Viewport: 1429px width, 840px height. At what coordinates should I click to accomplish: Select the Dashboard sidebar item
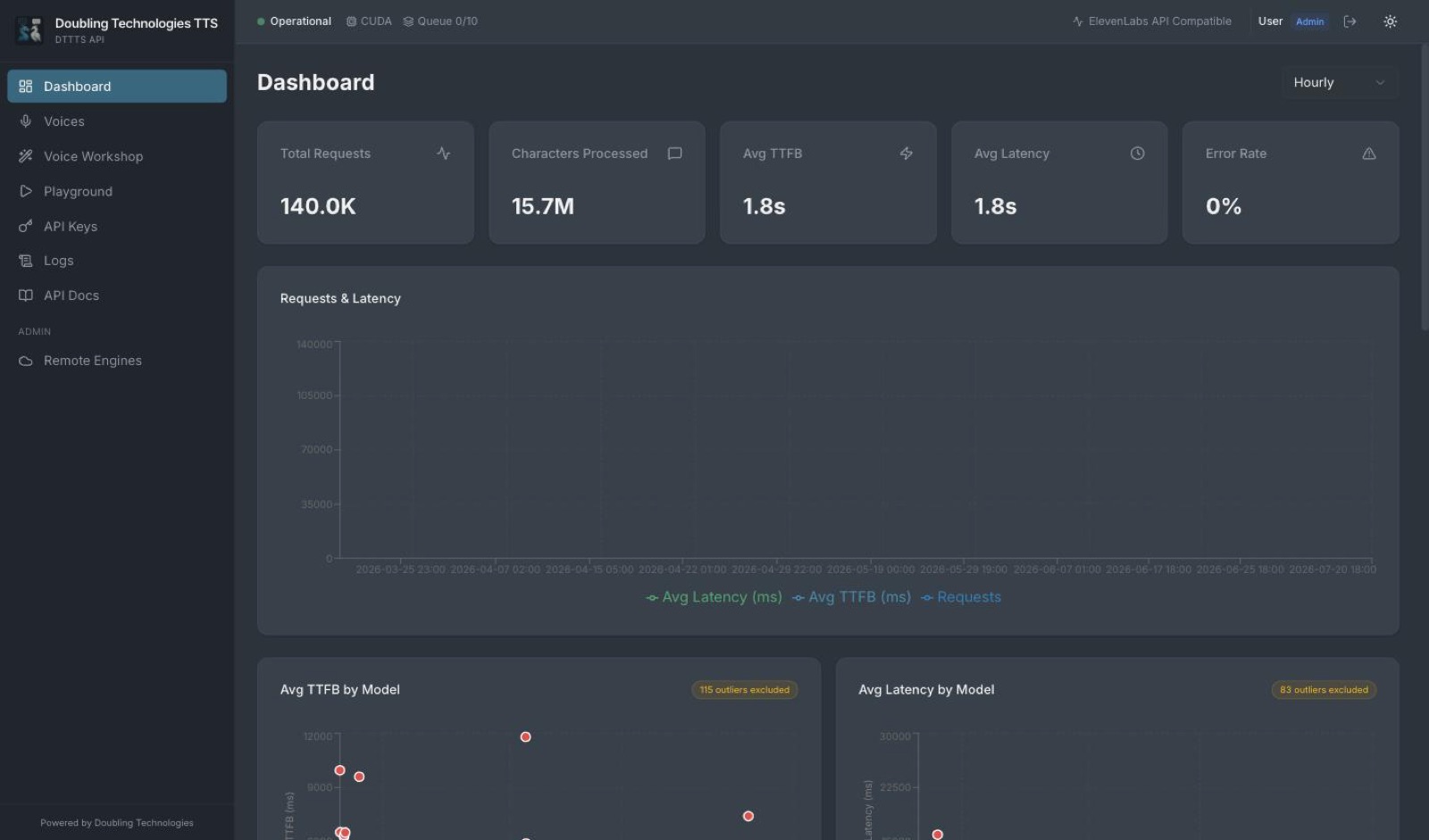point(117,87)
